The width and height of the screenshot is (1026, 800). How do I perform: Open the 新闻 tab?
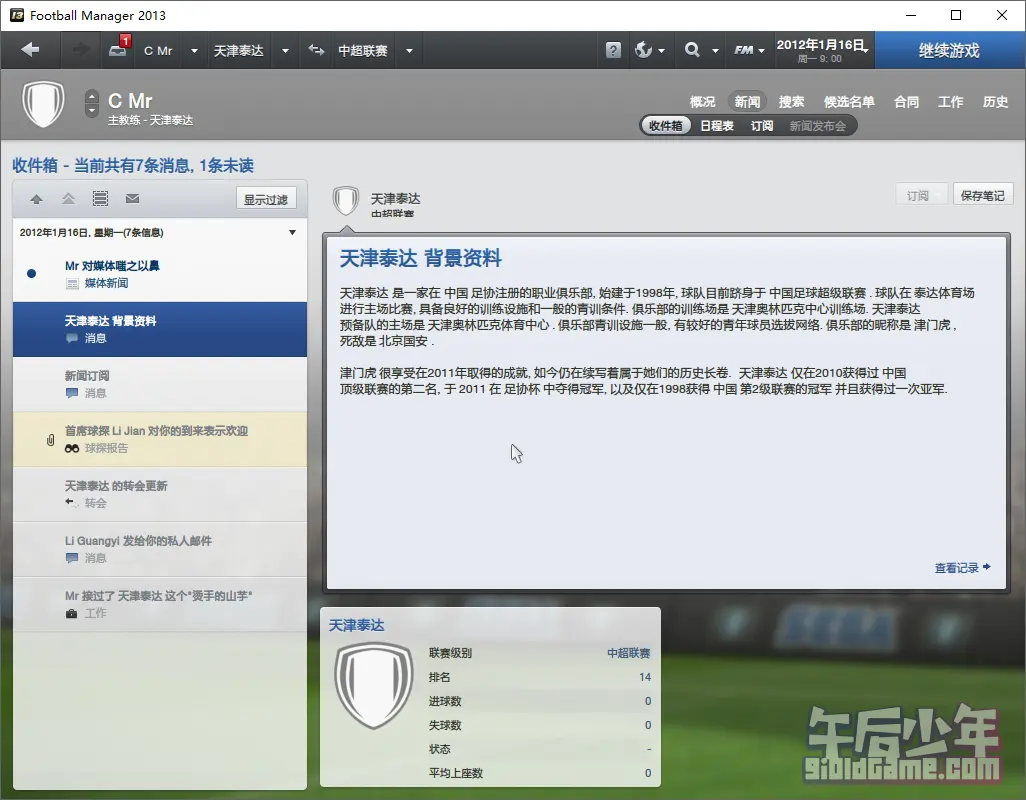point(747,102)
